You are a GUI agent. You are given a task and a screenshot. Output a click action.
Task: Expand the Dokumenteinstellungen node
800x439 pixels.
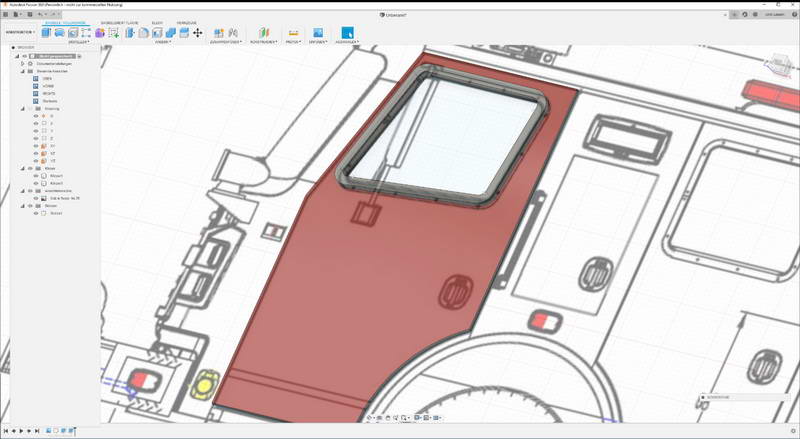point(22,64)
